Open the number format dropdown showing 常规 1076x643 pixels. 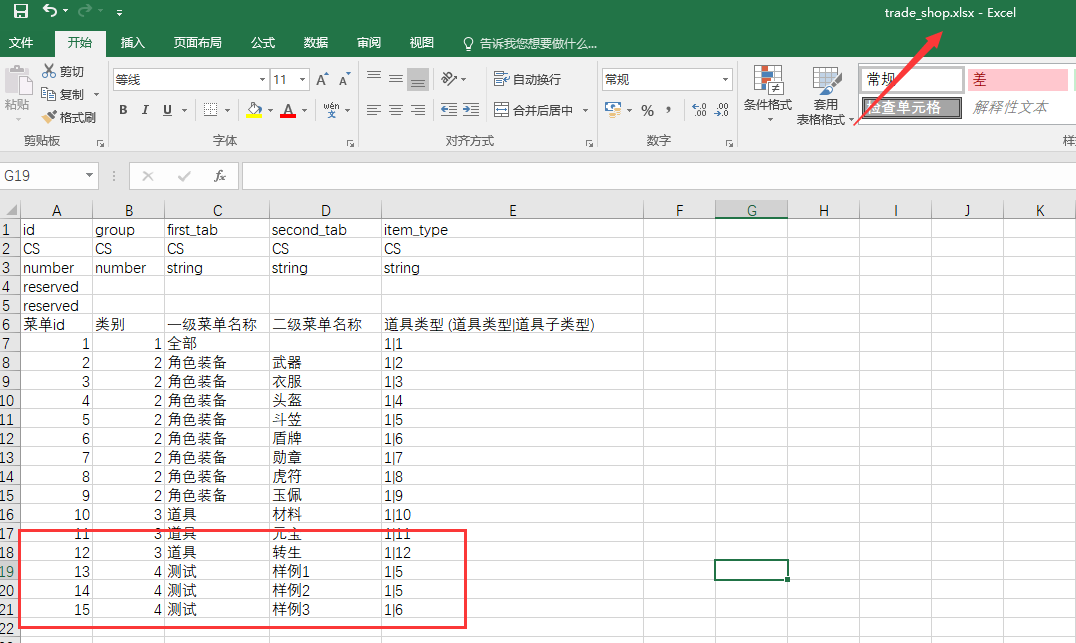[x=660, y=80]
